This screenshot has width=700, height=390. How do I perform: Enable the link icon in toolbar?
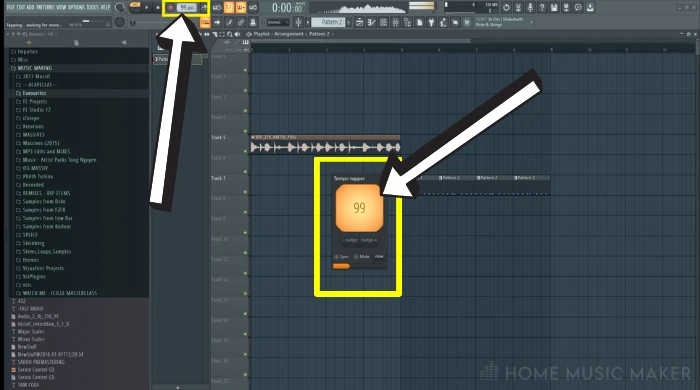click(x=241, y=22)
